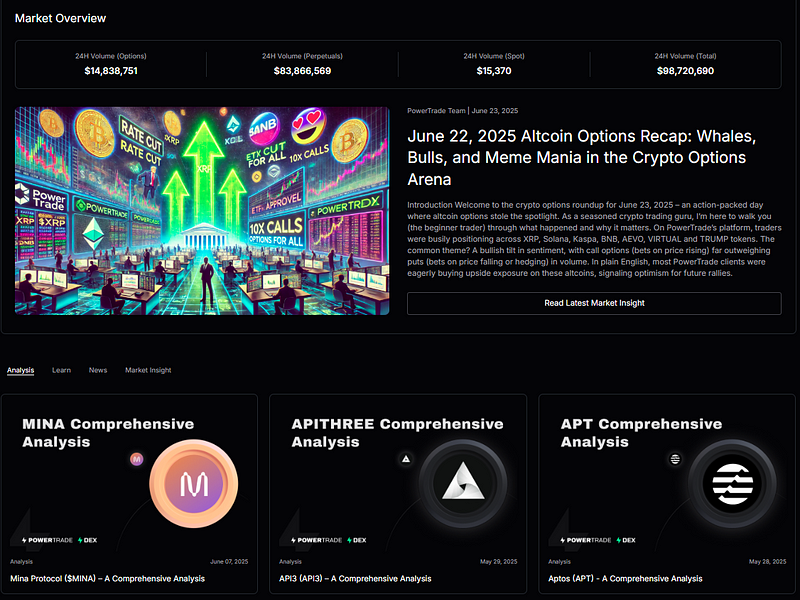Click the MINA Comprehensive Analysis card title
Viewport: 800px width, 600px height.
[108, 433]
